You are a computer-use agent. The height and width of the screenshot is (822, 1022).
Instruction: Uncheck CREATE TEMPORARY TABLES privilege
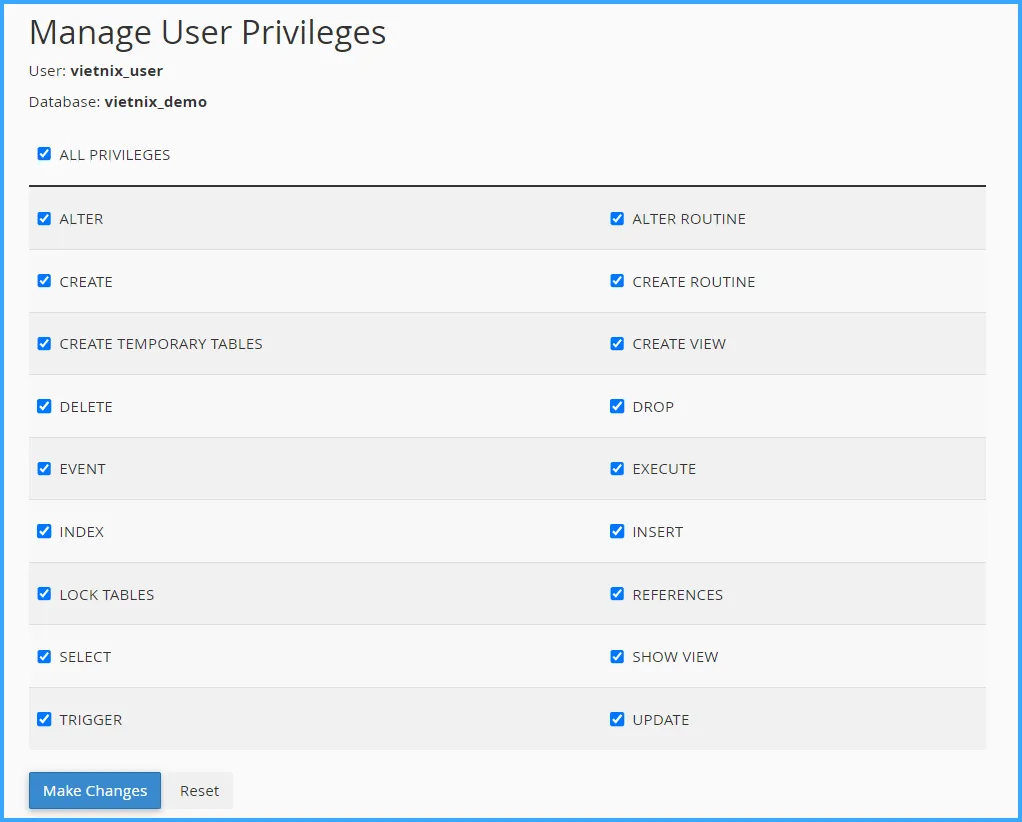click(x=44, y=343)
